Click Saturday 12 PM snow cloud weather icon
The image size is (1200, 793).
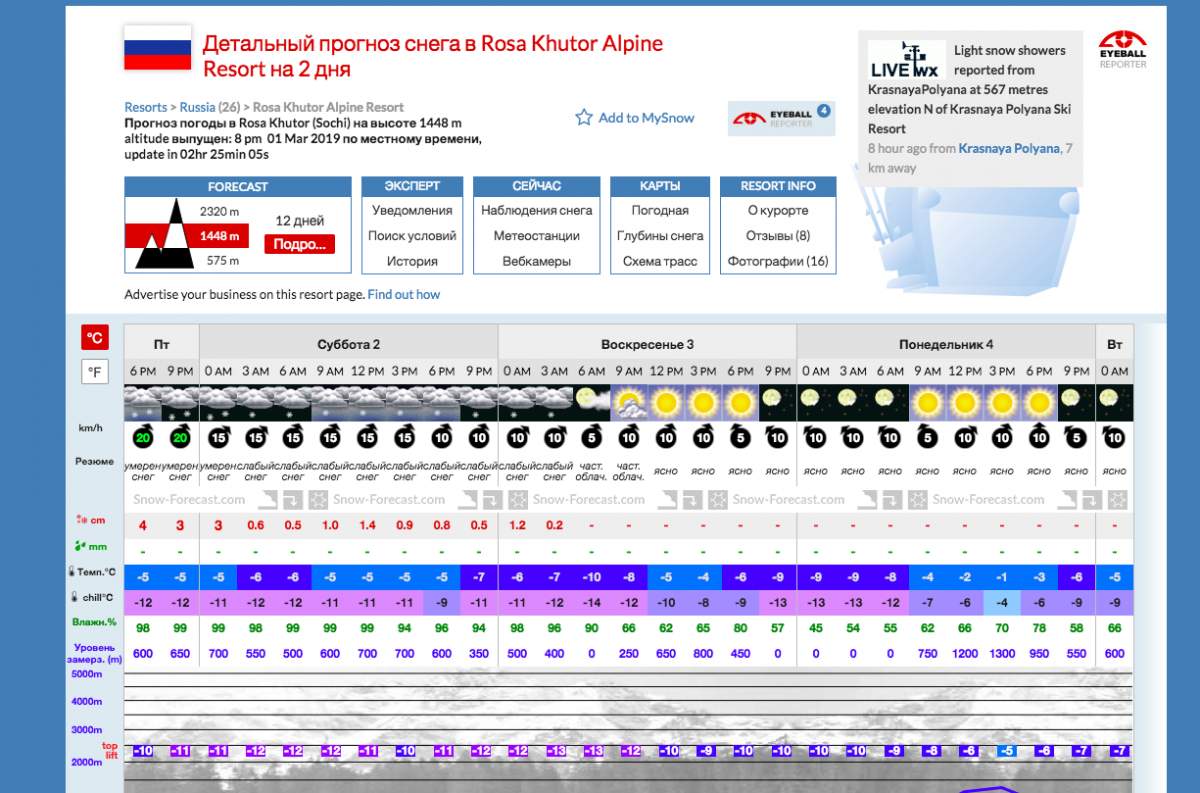(367, 403)
